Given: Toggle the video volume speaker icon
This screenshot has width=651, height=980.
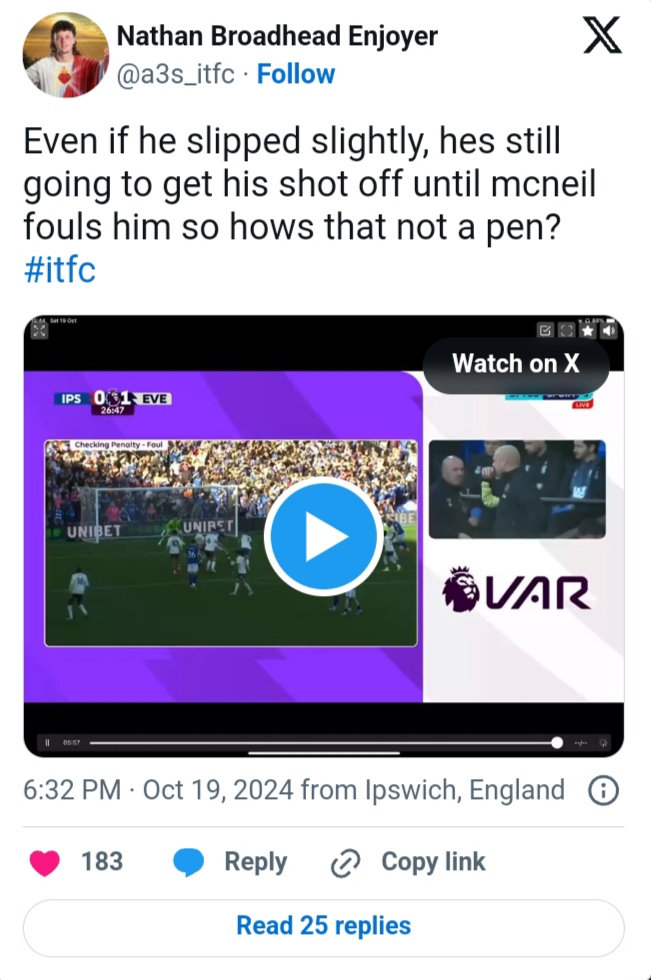Looking at the screenshot, I should 611,331.
